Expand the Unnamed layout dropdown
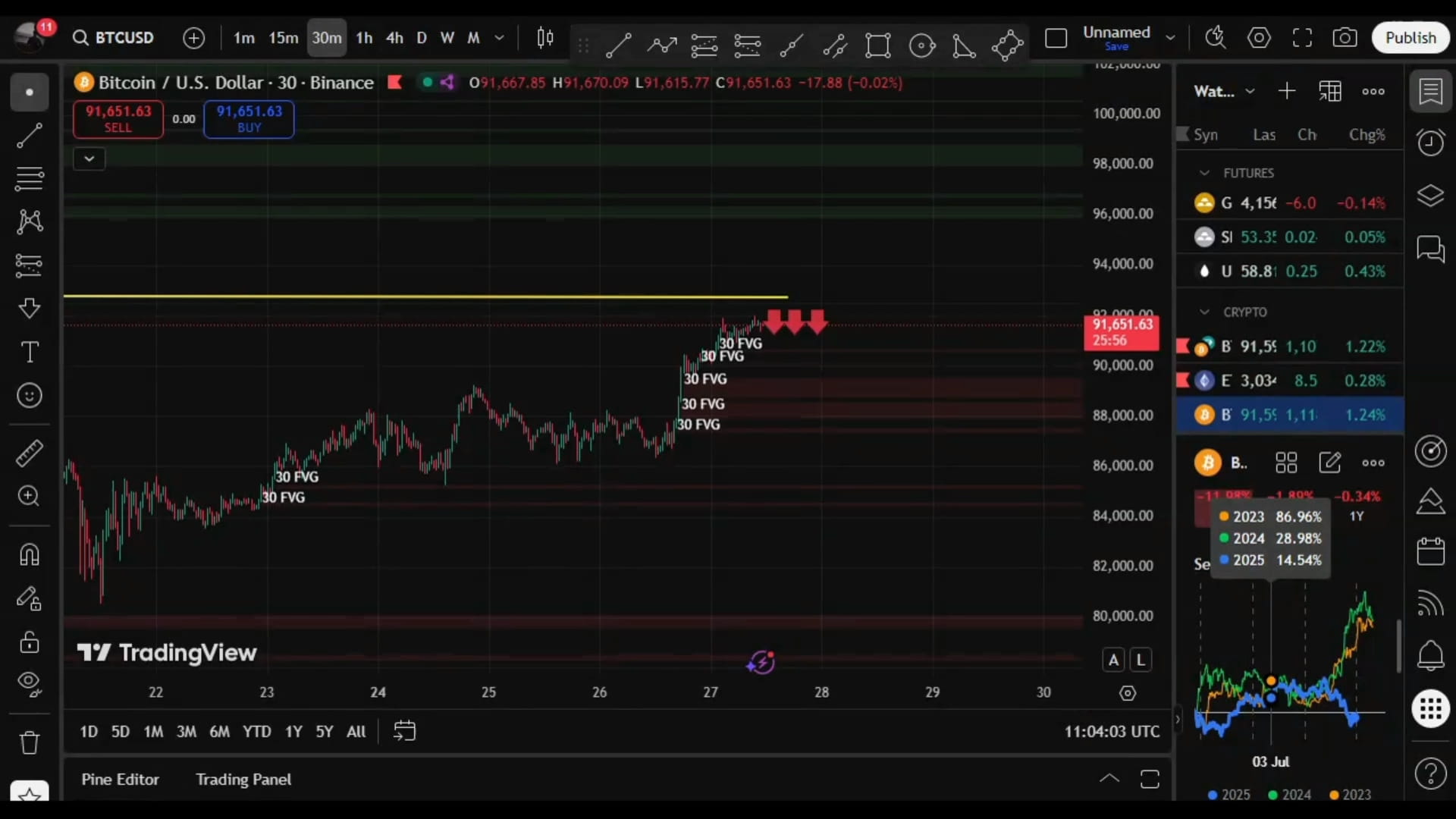The height and width of the screenshot is (819, 1456). point(1170,38)
